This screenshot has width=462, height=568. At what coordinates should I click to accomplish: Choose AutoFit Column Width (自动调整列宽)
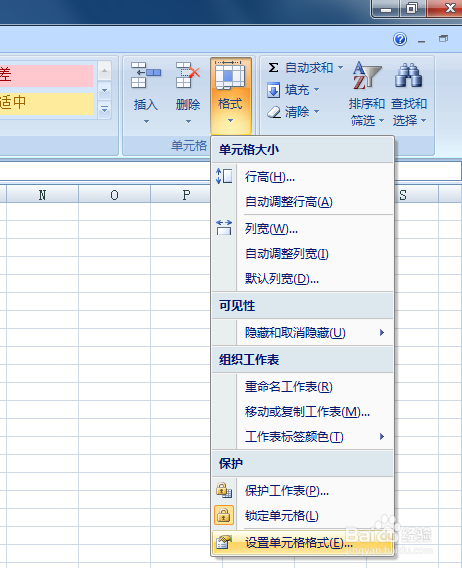303,254
